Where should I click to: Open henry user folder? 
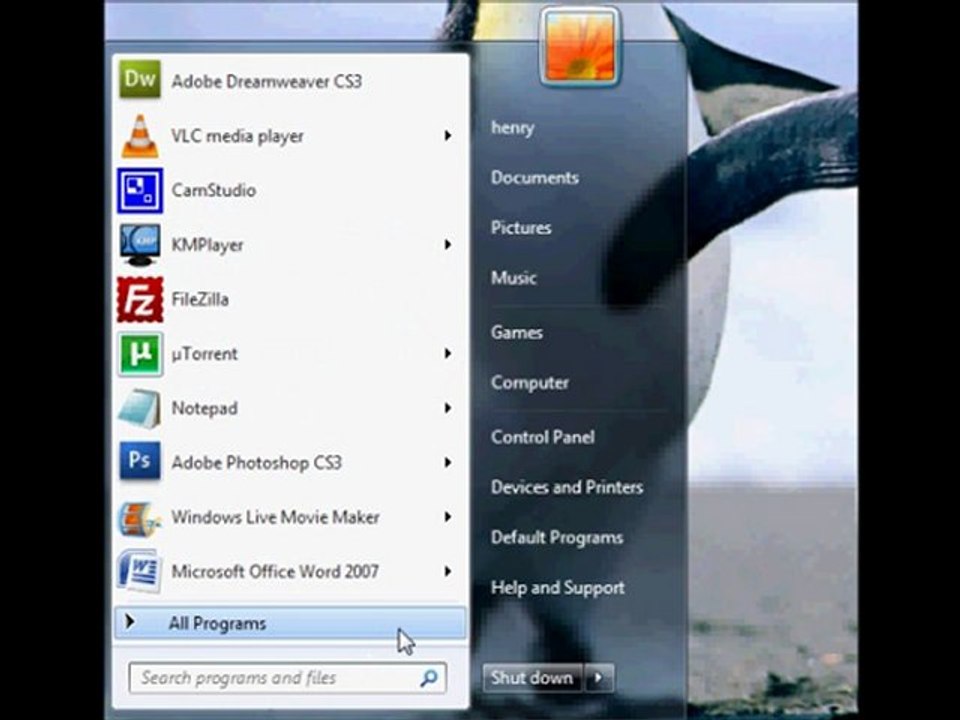pos(512,127)
